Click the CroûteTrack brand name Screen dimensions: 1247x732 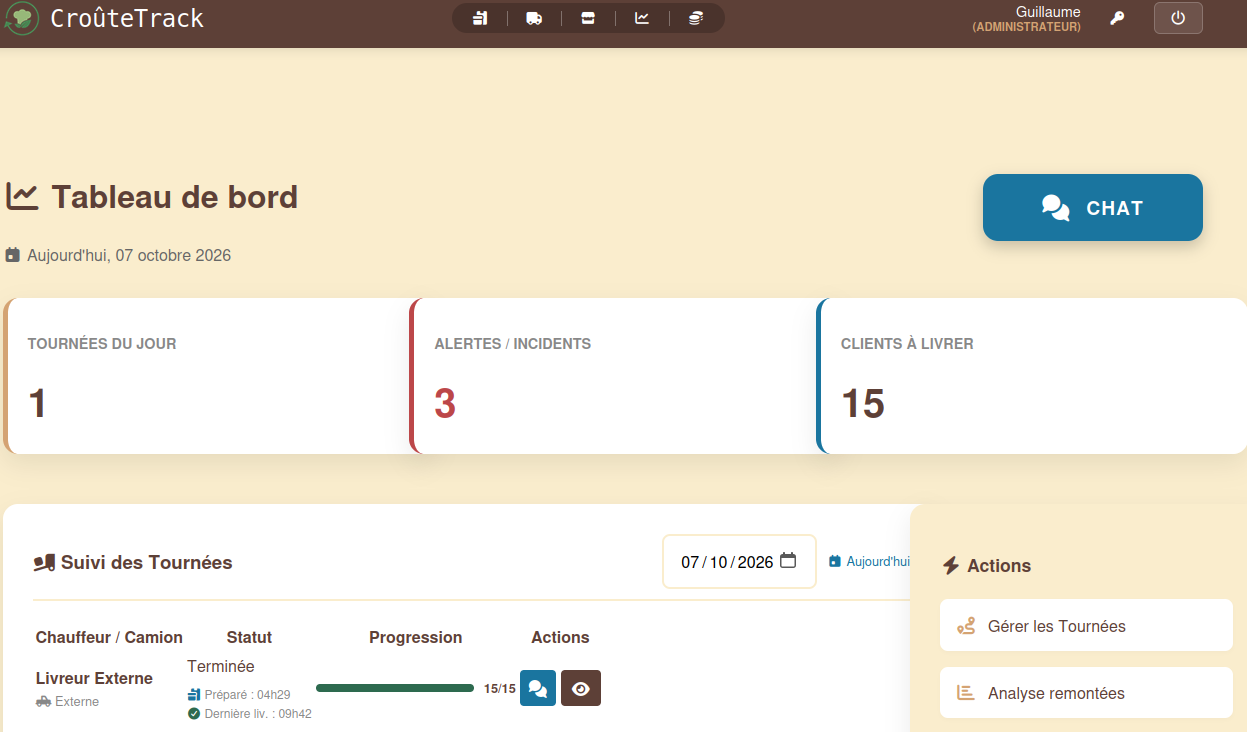(127, 18)
